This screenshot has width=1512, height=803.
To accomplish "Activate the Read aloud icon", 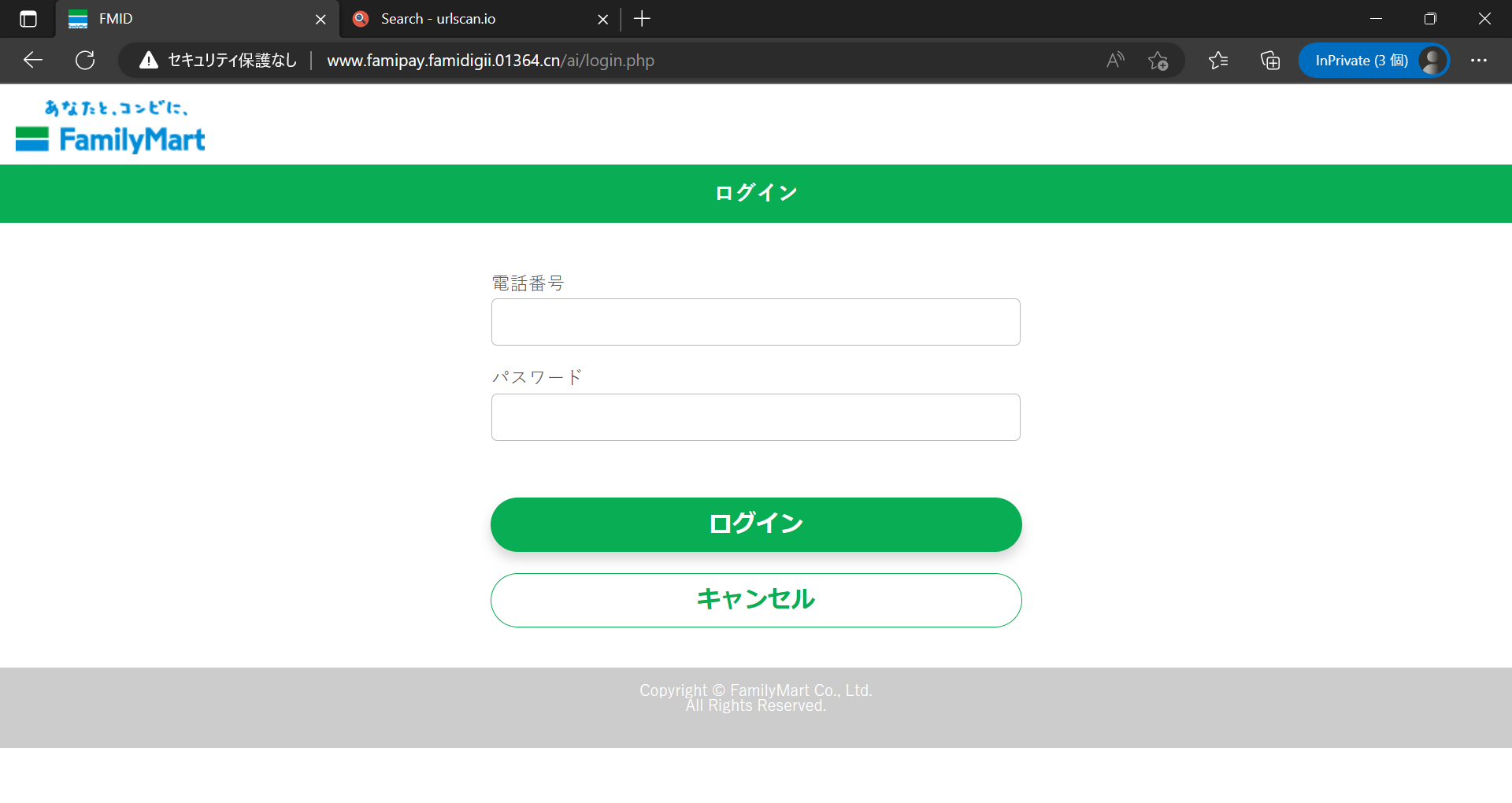I will point(1115,60).
